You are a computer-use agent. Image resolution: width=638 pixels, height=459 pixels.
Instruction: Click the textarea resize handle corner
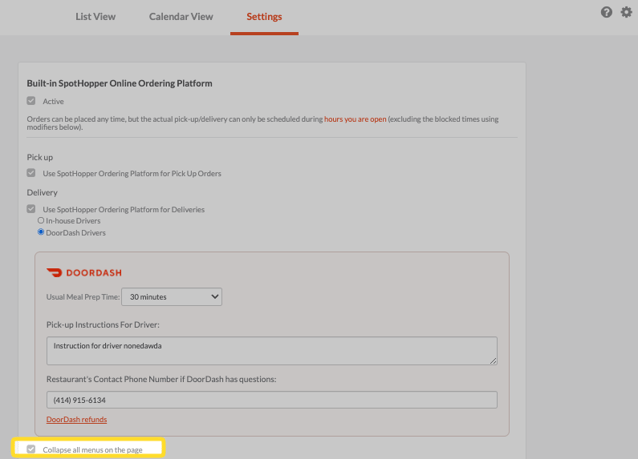click(493, 361)
